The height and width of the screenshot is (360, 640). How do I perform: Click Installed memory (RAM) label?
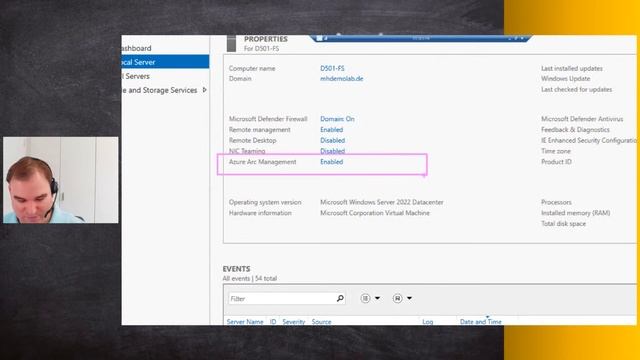576,213
